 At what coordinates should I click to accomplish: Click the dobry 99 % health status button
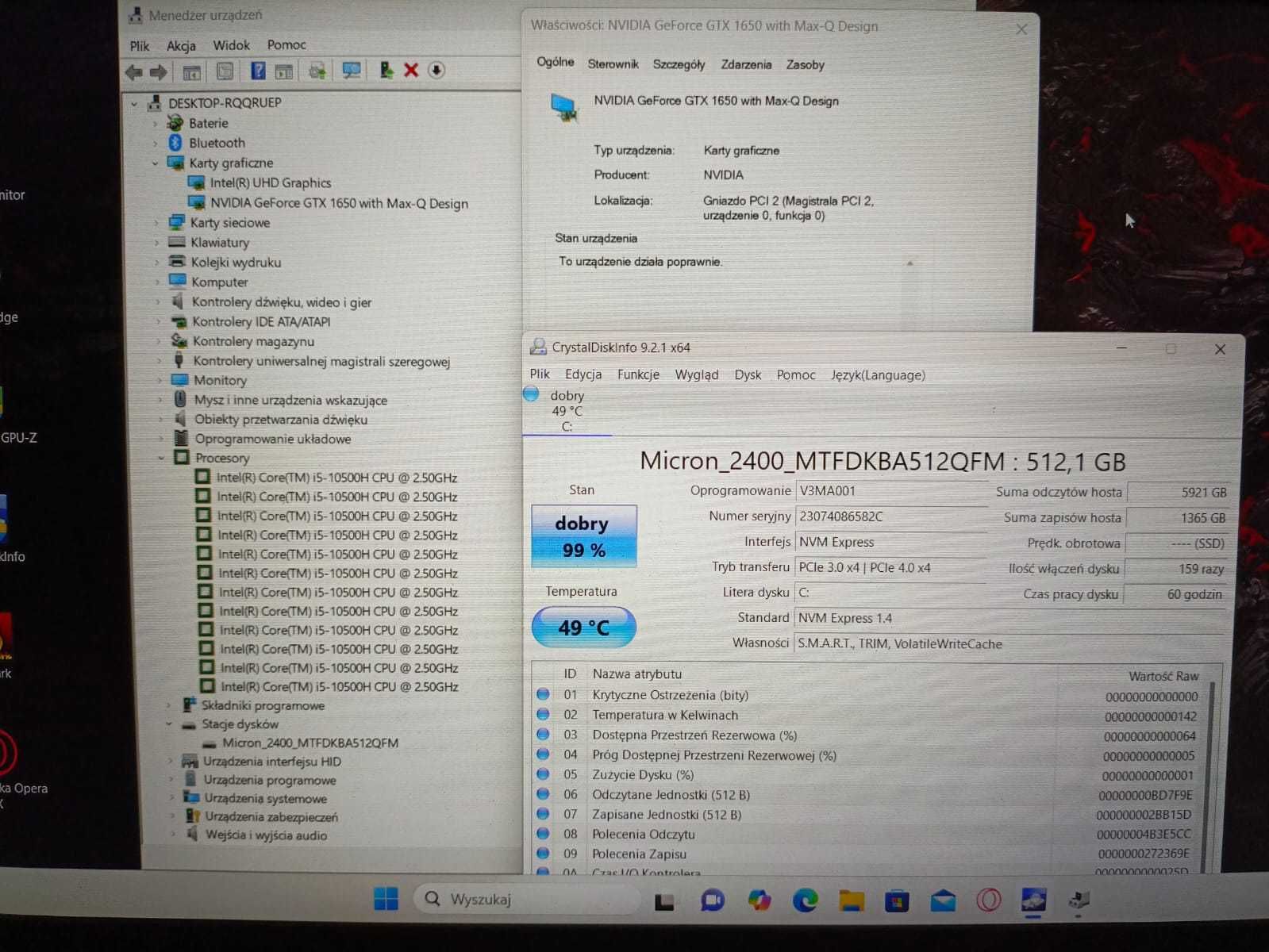[x=583, y=536]
